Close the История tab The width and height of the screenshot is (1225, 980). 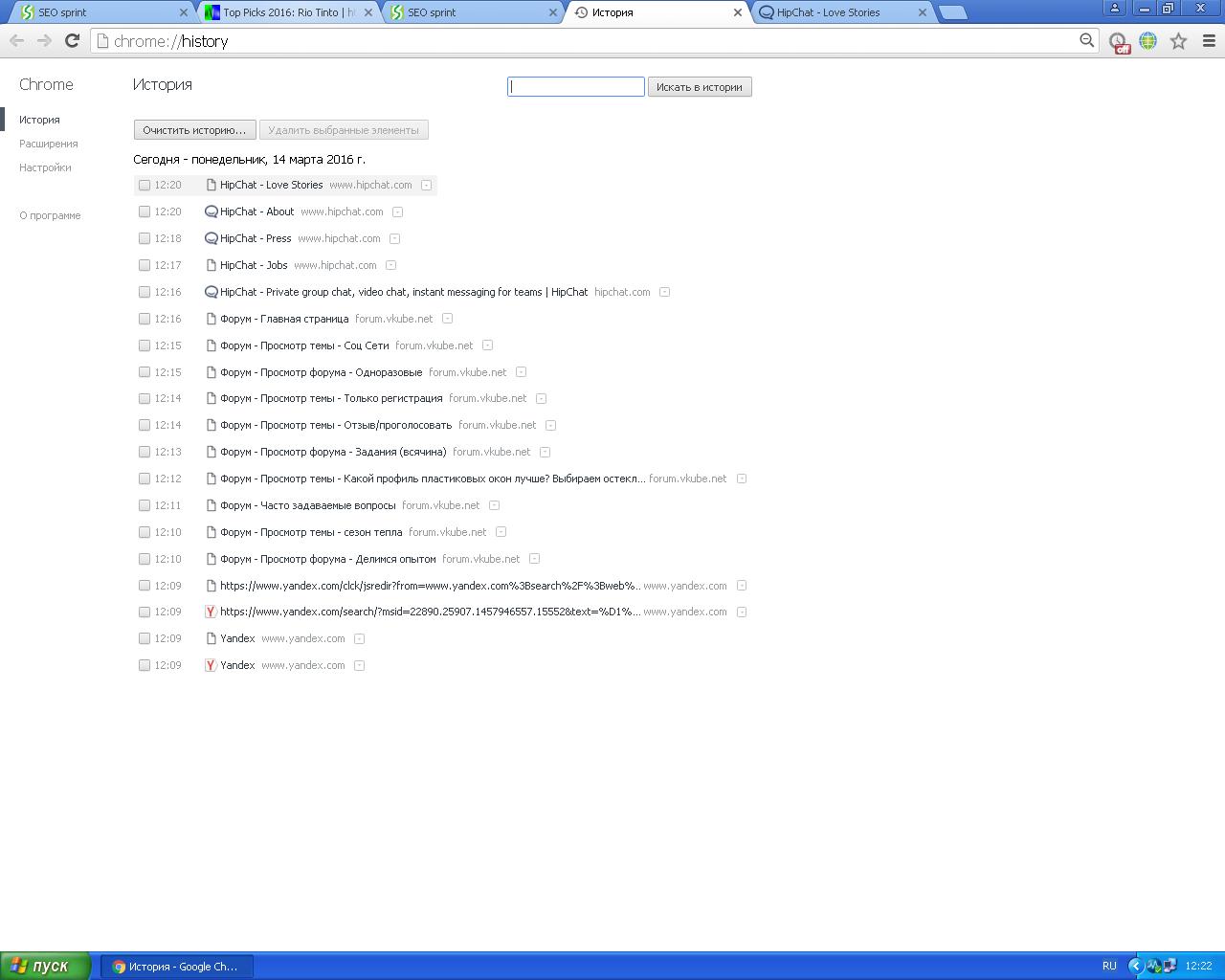pos(737,12)
